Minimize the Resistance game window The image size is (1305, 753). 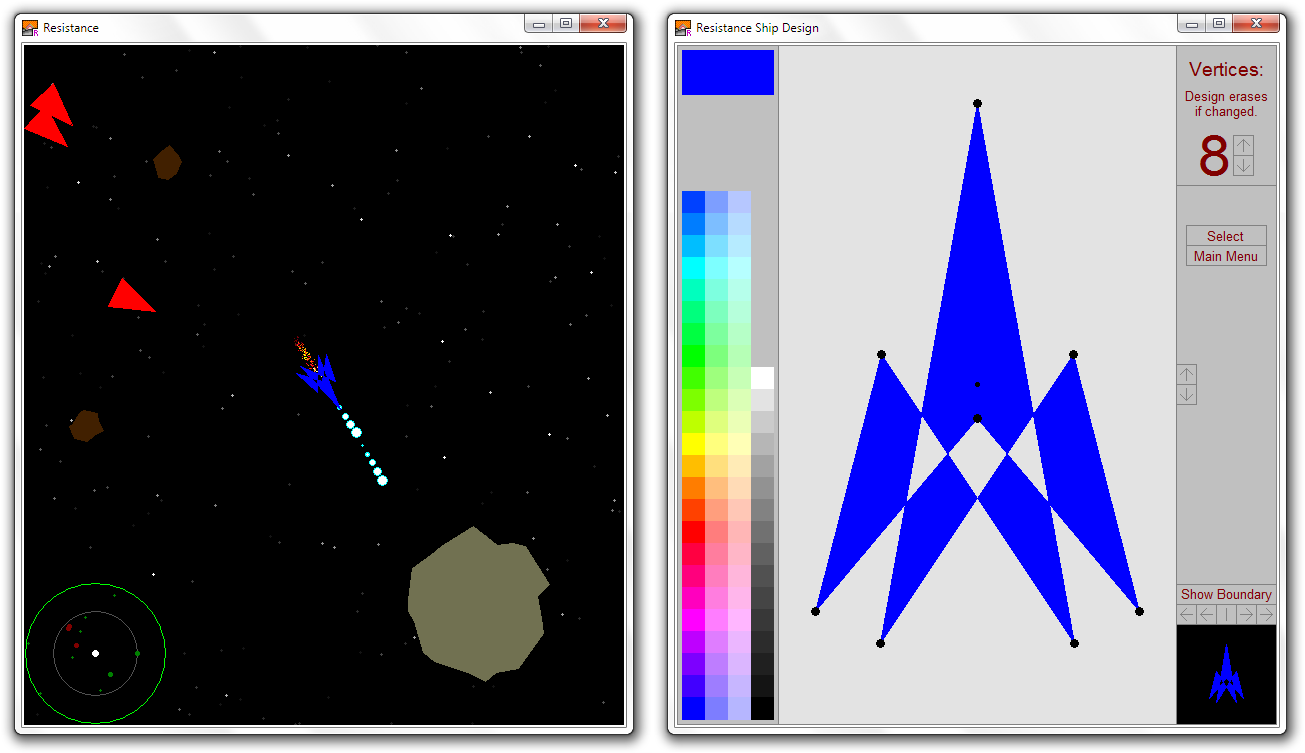pyautogui.click(x=539, y=24)
